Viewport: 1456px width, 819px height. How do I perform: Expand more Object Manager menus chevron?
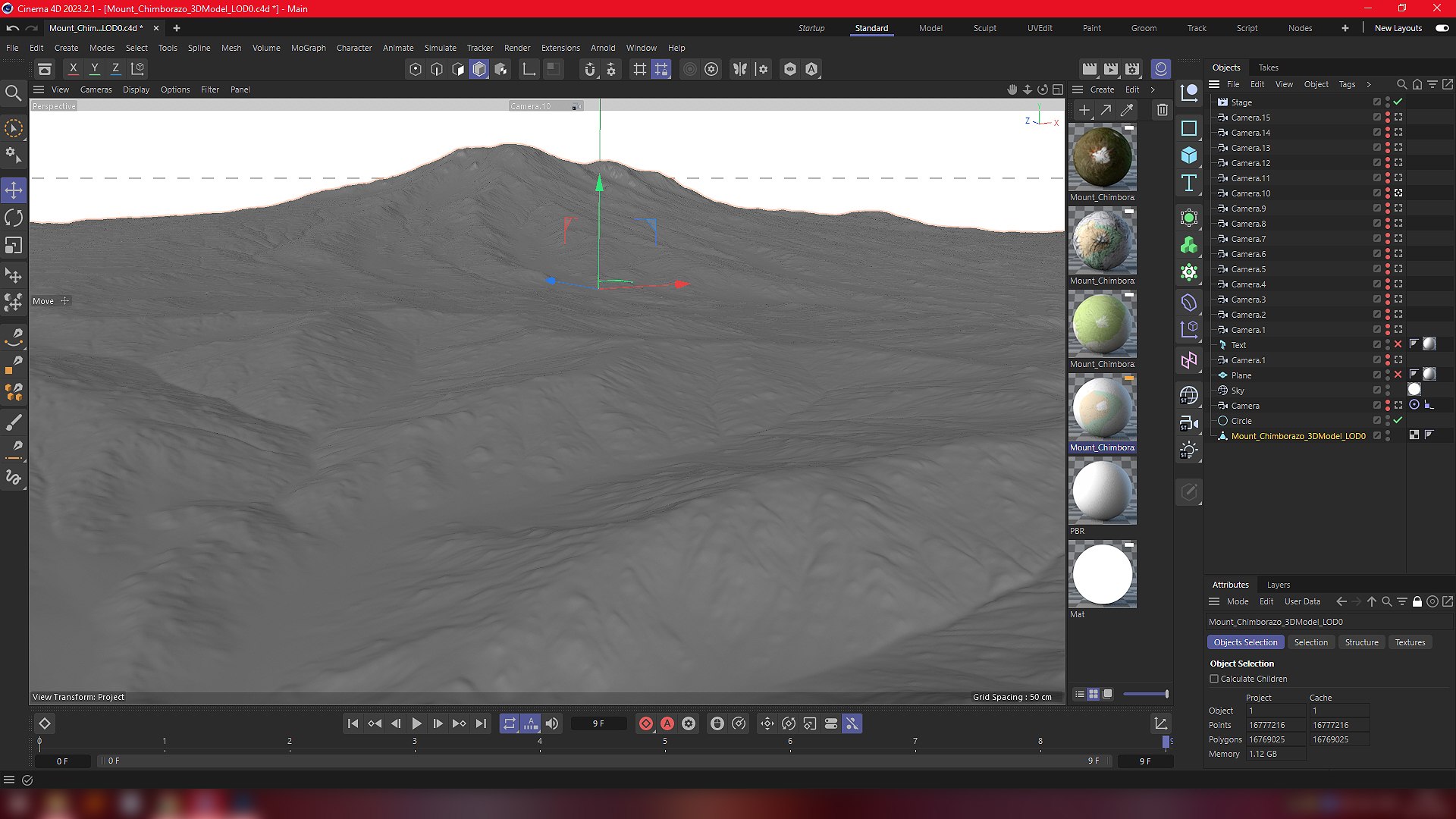coord(1369,84)
